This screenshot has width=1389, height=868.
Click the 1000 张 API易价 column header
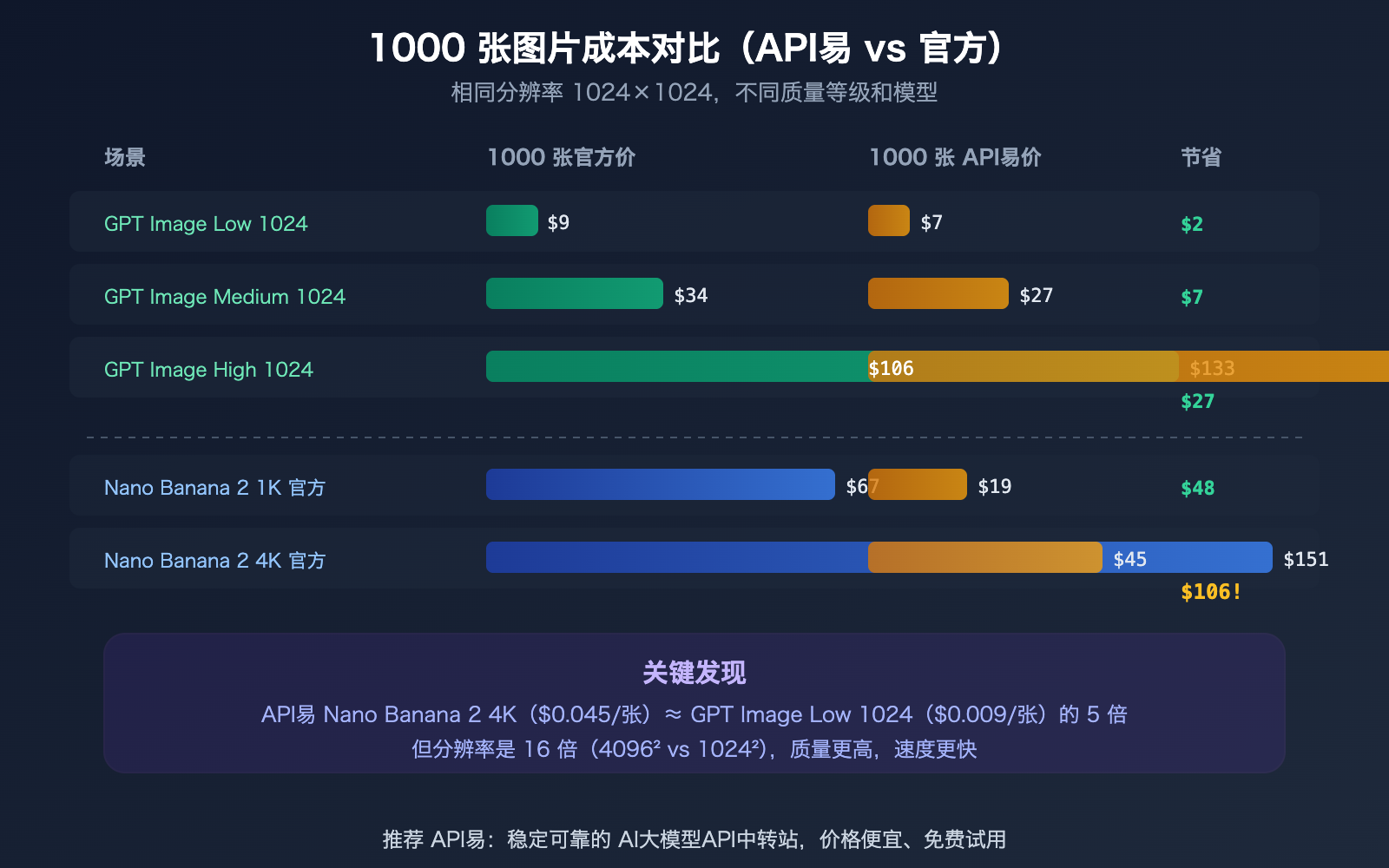tap(955, 157)
